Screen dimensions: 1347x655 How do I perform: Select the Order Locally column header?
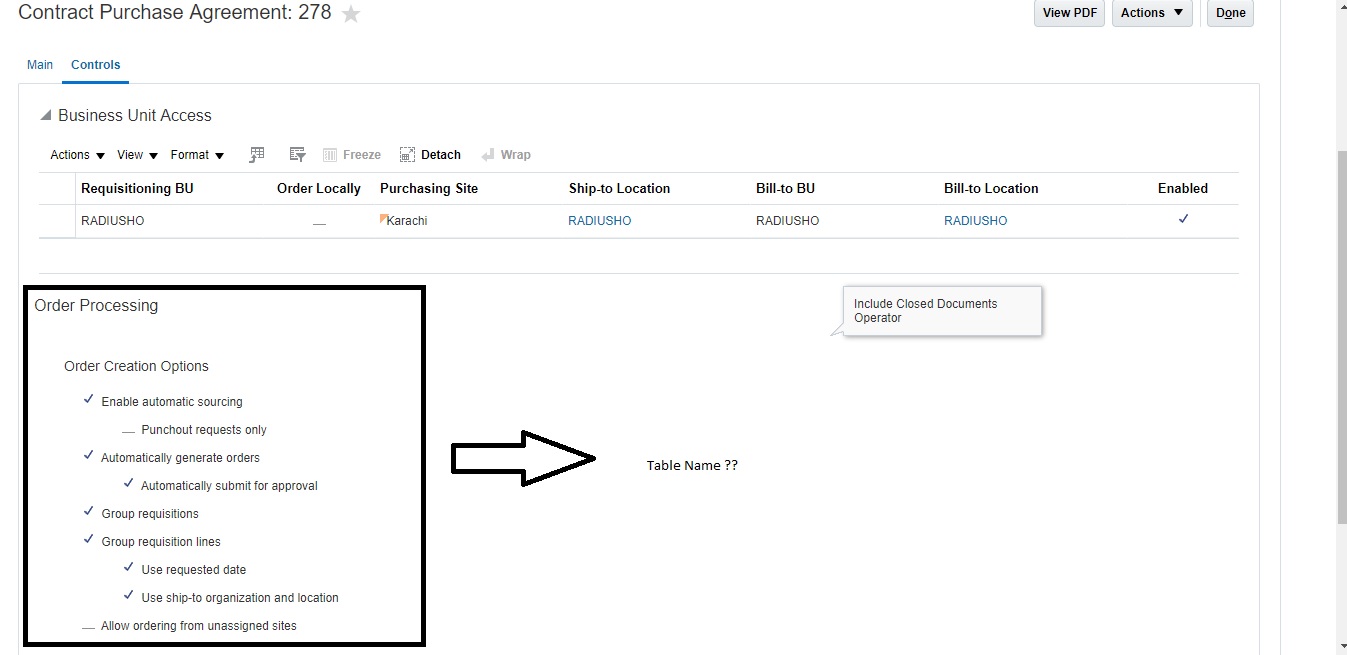point(319,188)
